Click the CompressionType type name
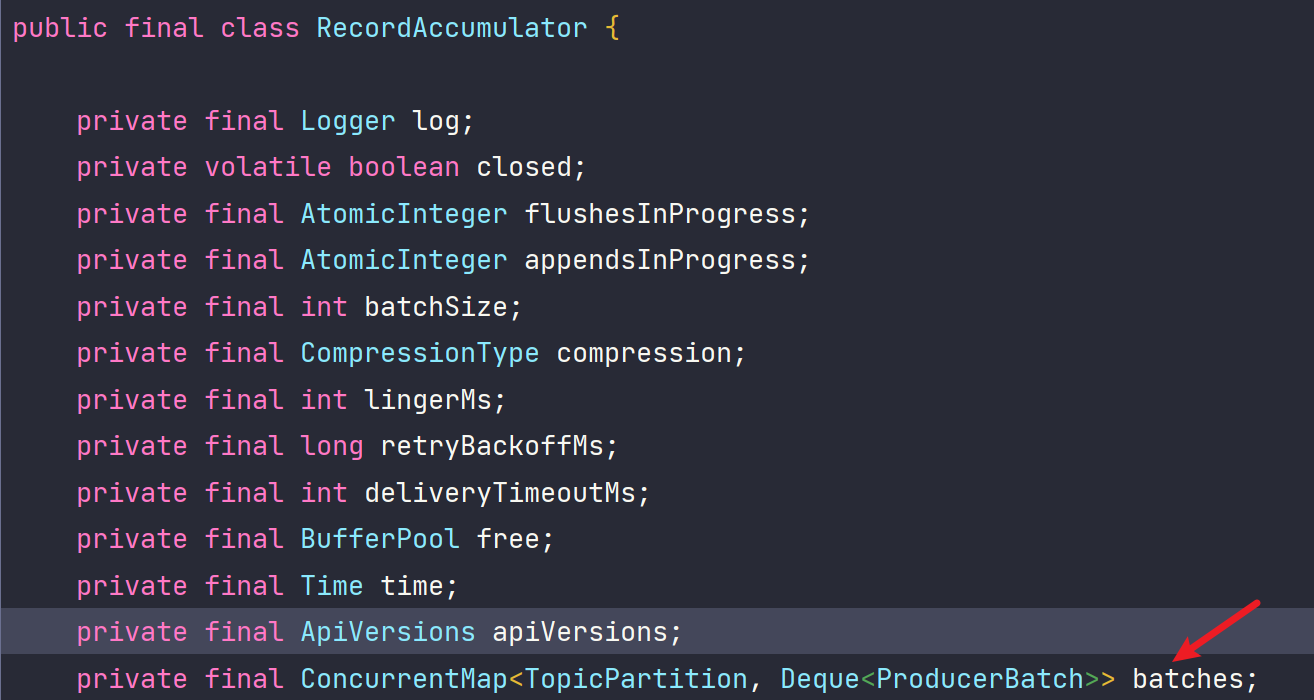1314x700 pixels. click(420, 353)
